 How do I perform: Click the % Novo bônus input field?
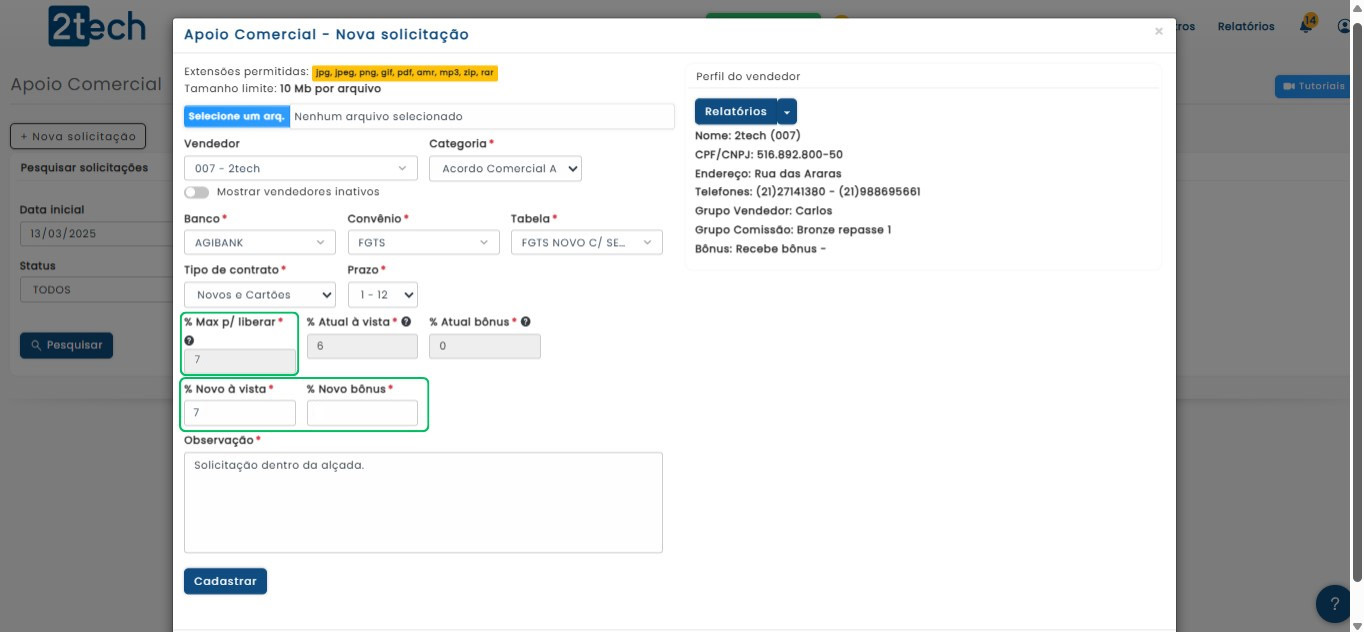coord(362,413)
